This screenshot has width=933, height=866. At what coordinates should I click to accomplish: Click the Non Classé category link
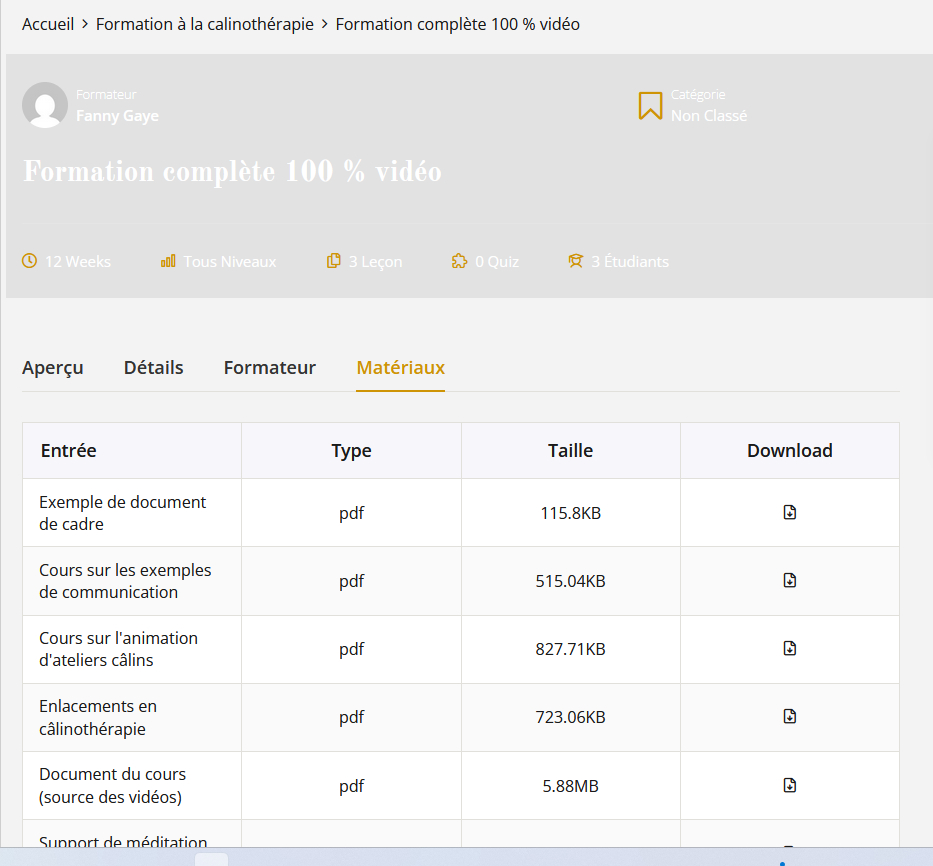click(709, 116)
